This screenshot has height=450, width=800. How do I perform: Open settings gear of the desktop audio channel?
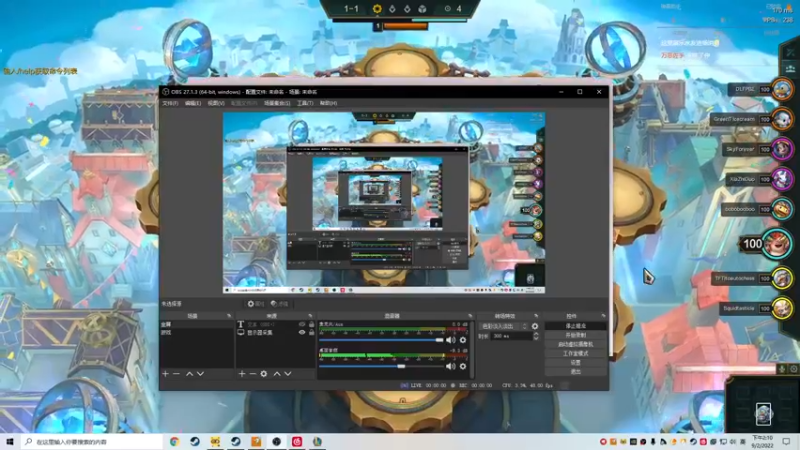[x=463, y=366]
